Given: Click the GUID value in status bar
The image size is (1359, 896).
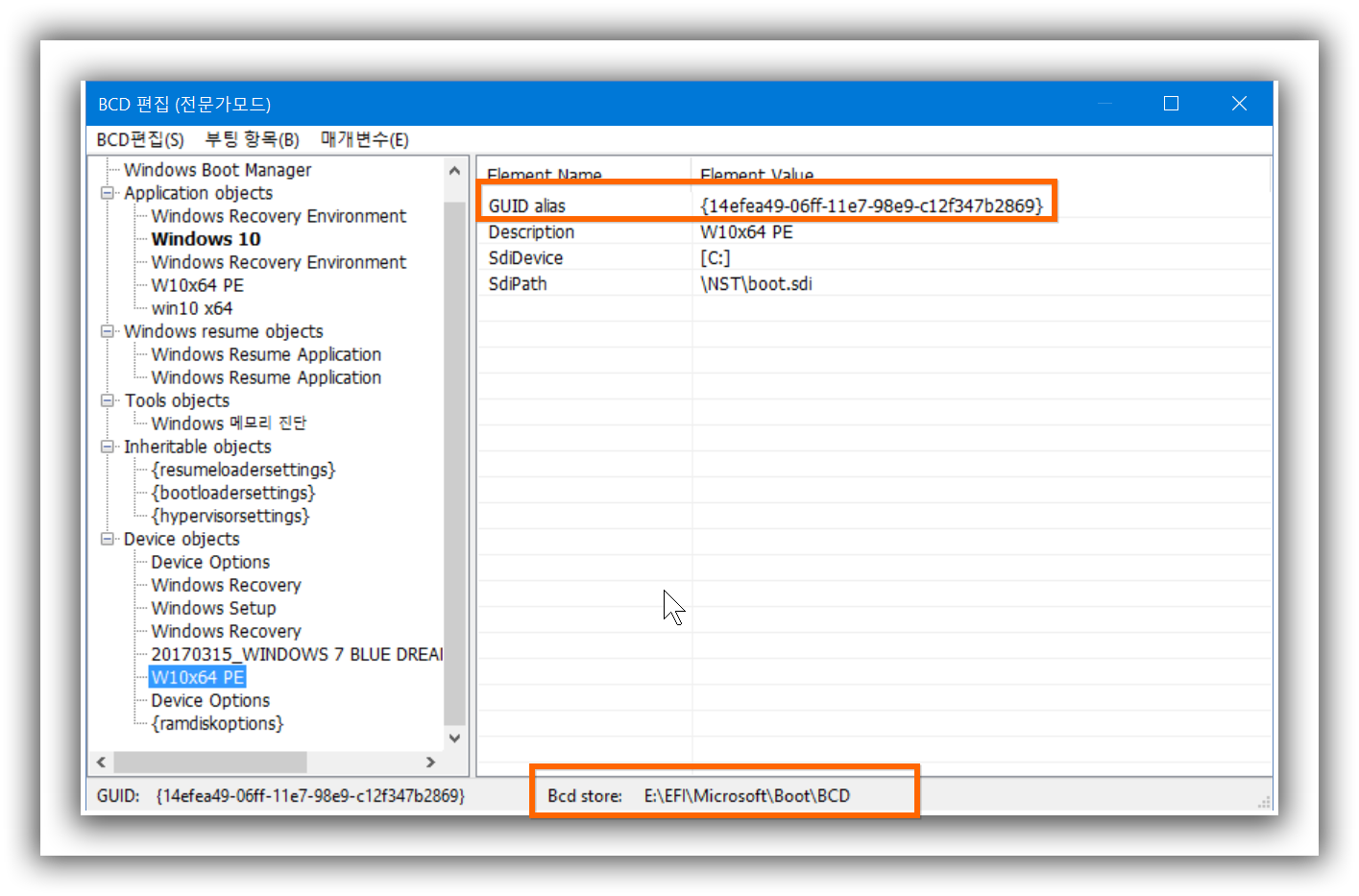Looking at the screenshot, I should coord(310,796).
